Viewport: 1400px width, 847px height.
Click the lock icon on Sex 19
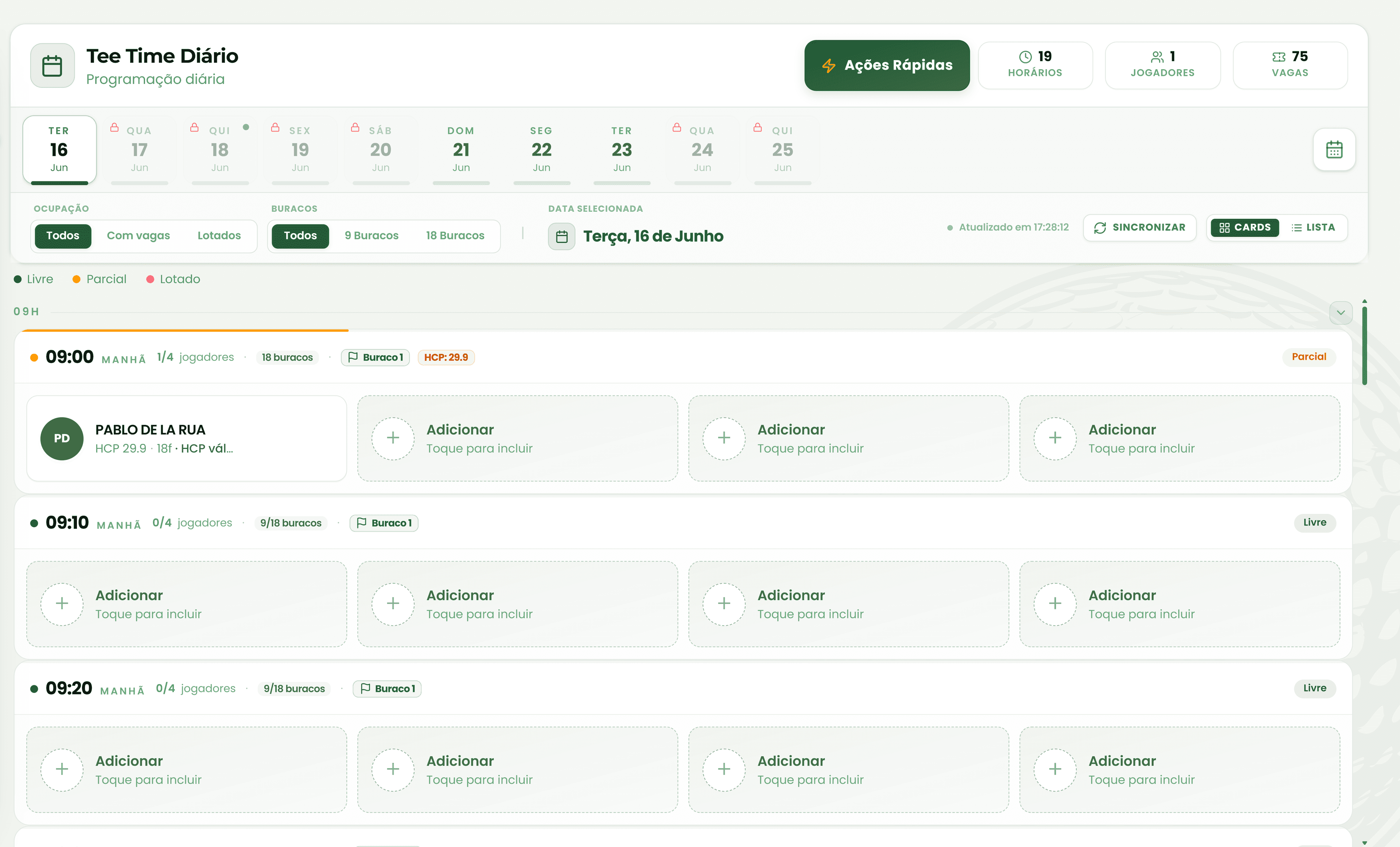click(275, 127)
